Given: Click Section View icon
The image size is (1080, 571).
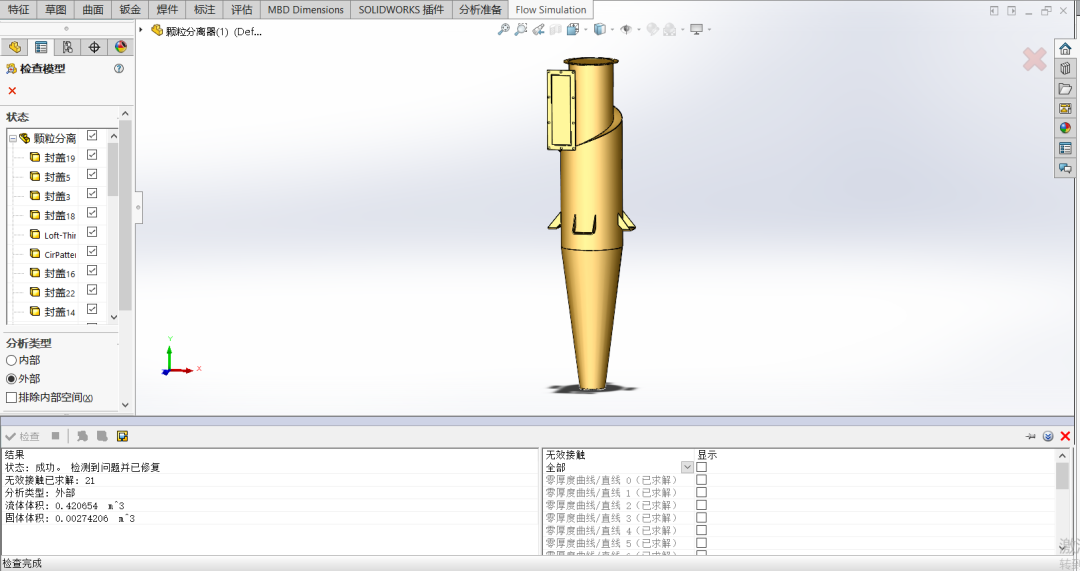Looking at the screenshot, I should (x=556, y=30).
